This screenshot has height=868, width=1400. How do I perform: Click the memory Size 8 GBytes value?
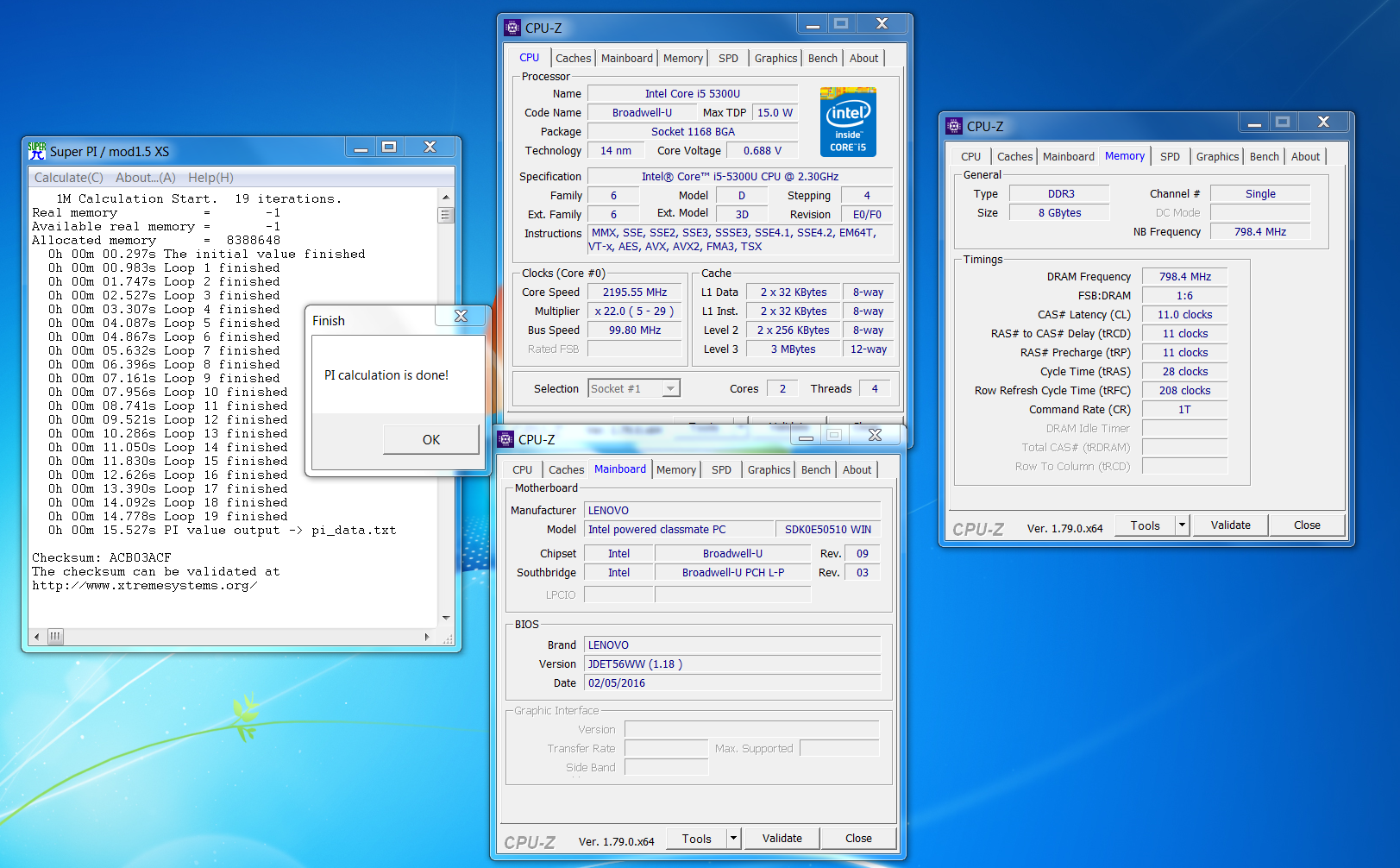pos(1060,213)
